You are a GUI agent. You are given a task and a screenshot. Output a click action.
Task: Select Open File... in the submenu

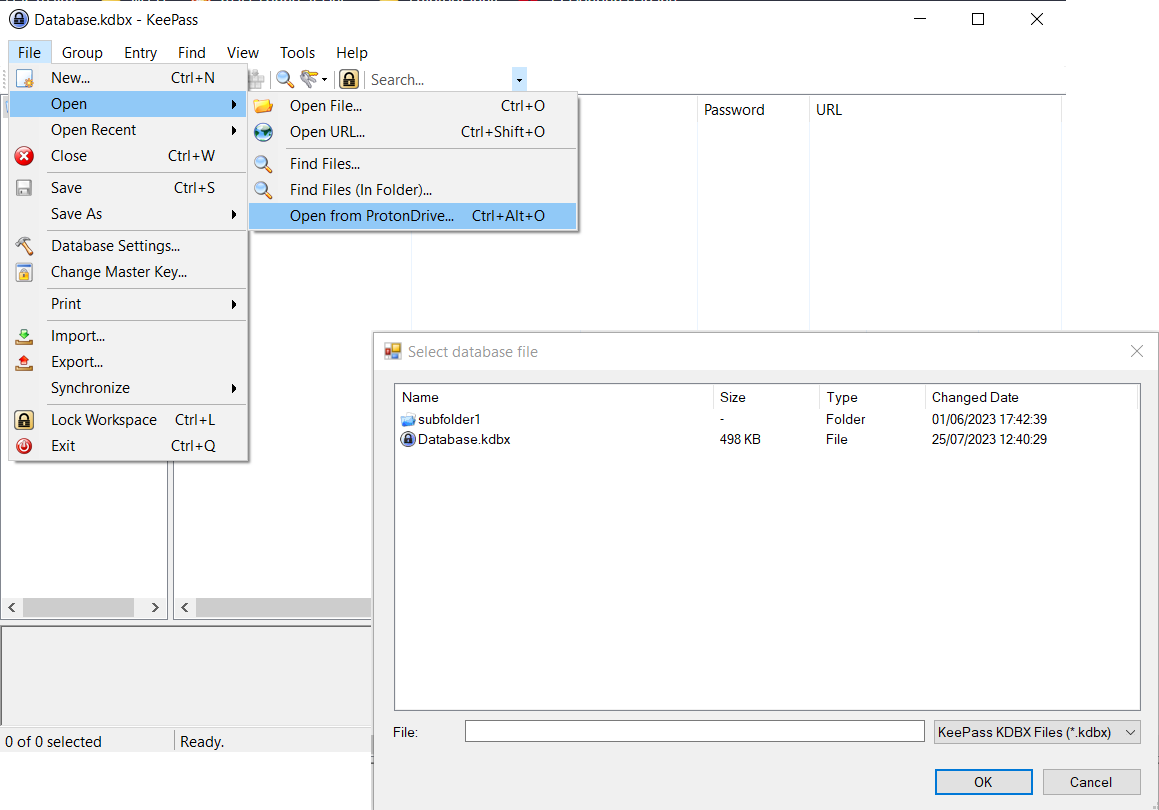(412, 106)
